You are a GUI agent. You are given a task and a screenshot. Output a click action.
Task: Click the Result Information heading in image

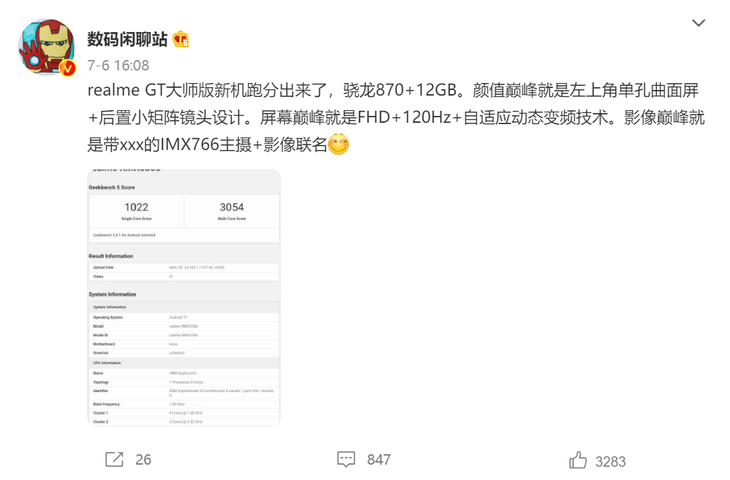click(x=111, y=256)
